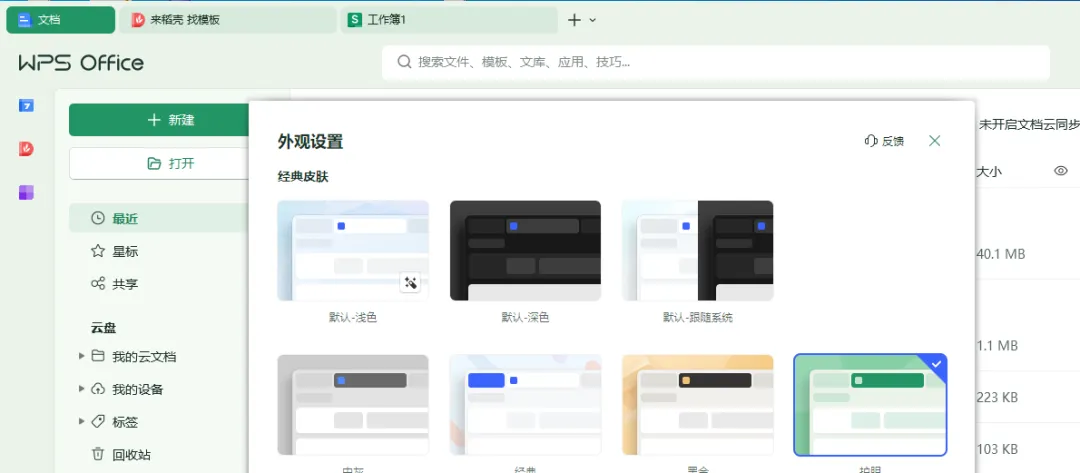Expand 标签 tree node
This screenshot has width=1080, height=473.
pyautogui.click(x=82, y=421)
